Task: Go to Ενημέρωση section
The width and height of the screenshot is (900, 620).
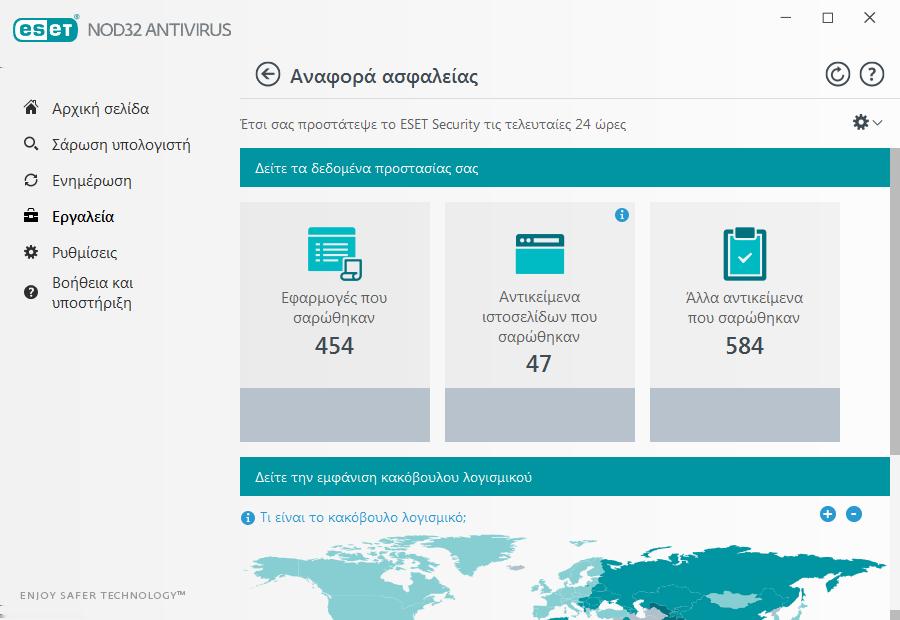Action: 92,181
